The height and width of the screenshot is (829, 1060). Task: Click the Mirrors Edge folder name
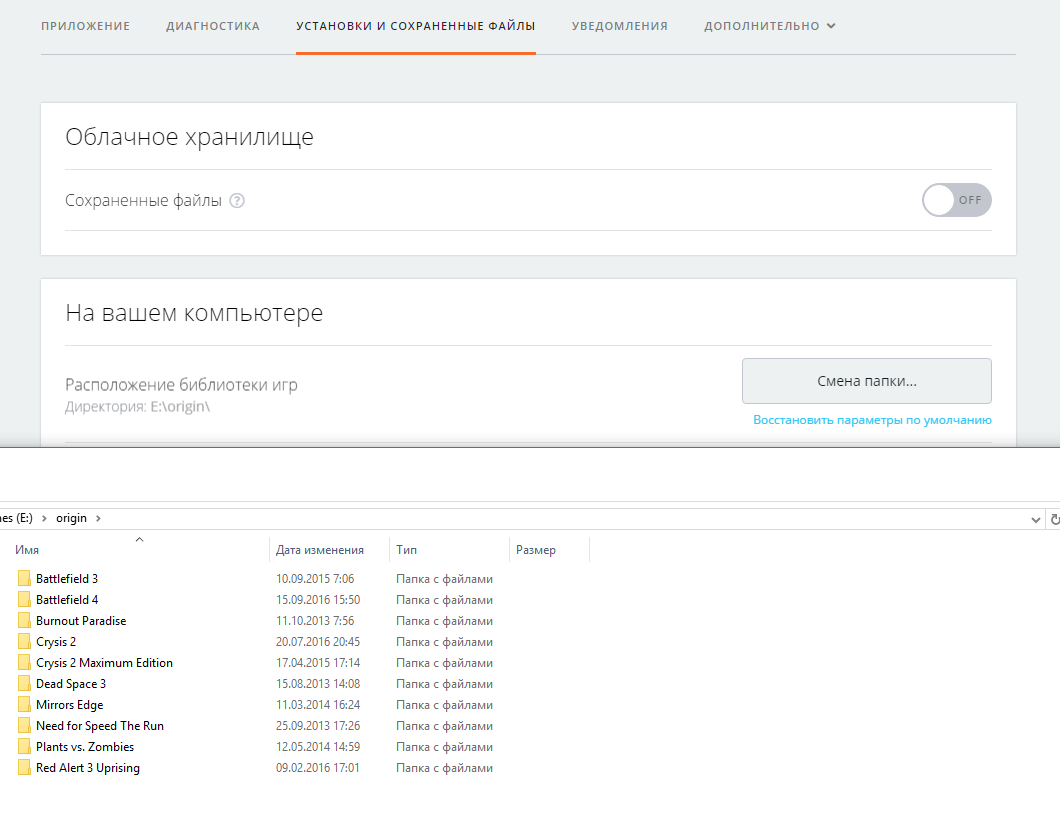(x=70, y=705)
